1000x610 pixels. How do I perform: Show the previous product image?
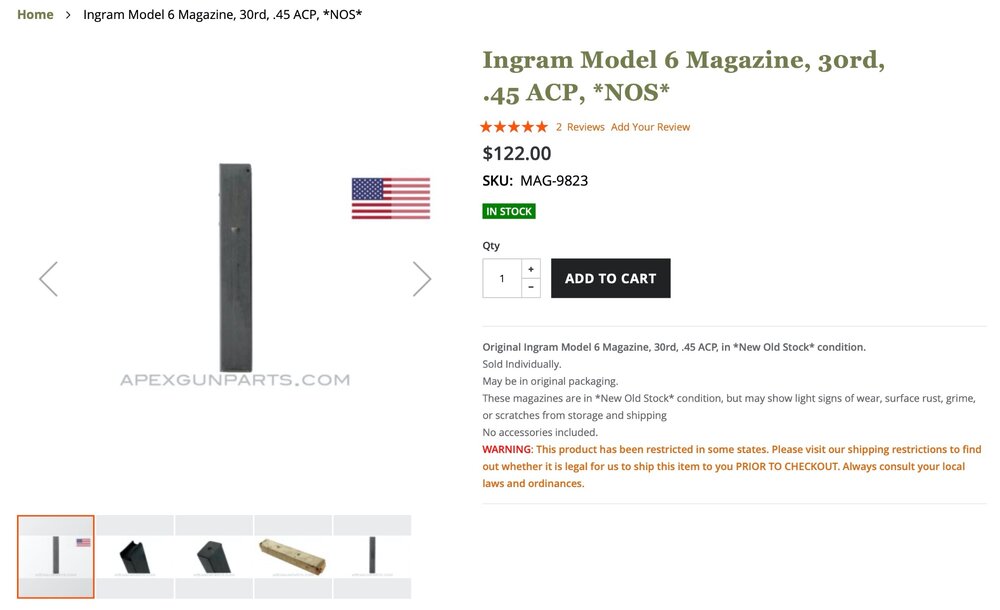pyautogui.click(x=48, y=279)
